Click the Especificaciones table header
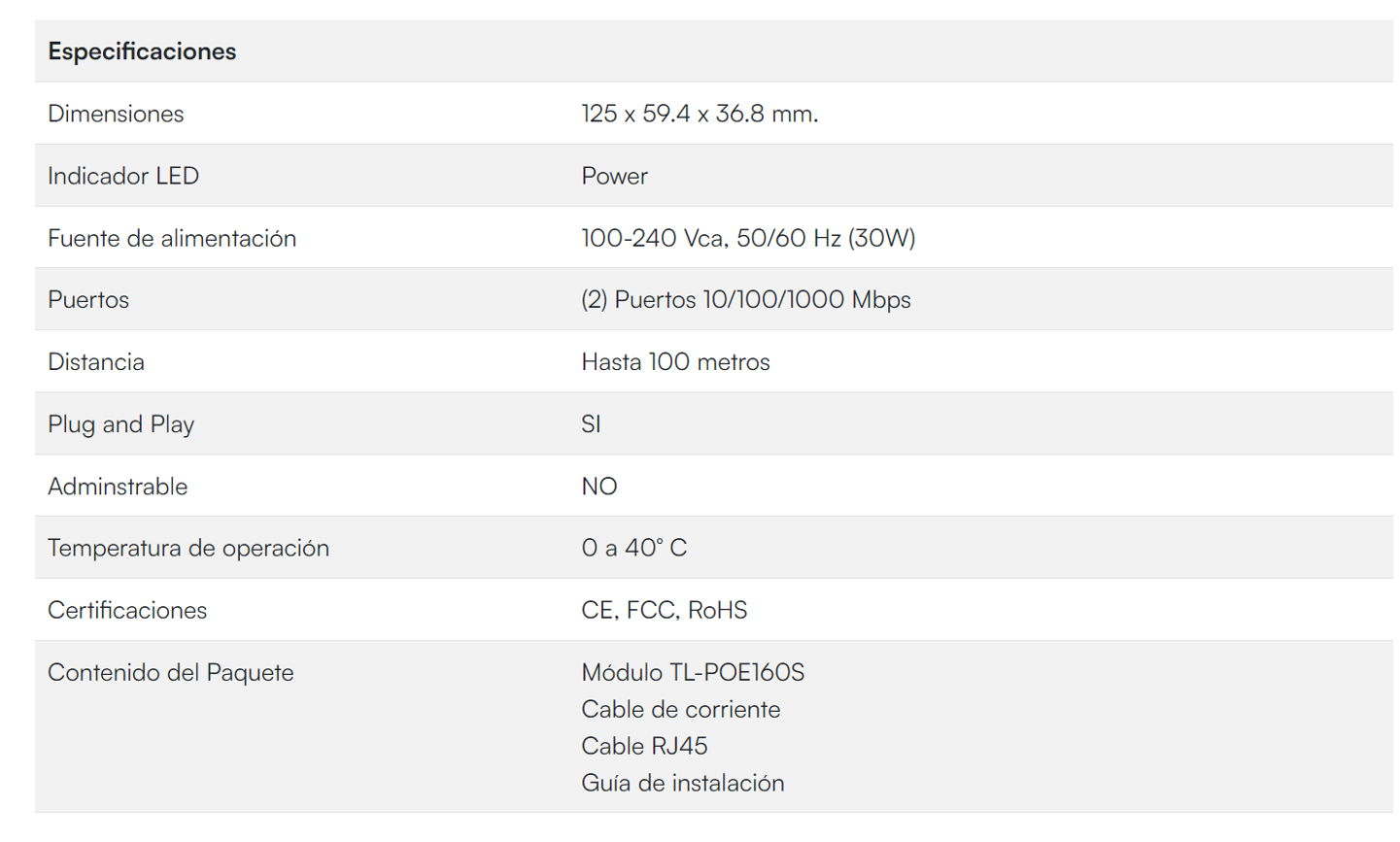The image size is (1400, 842). click(142, 51)
